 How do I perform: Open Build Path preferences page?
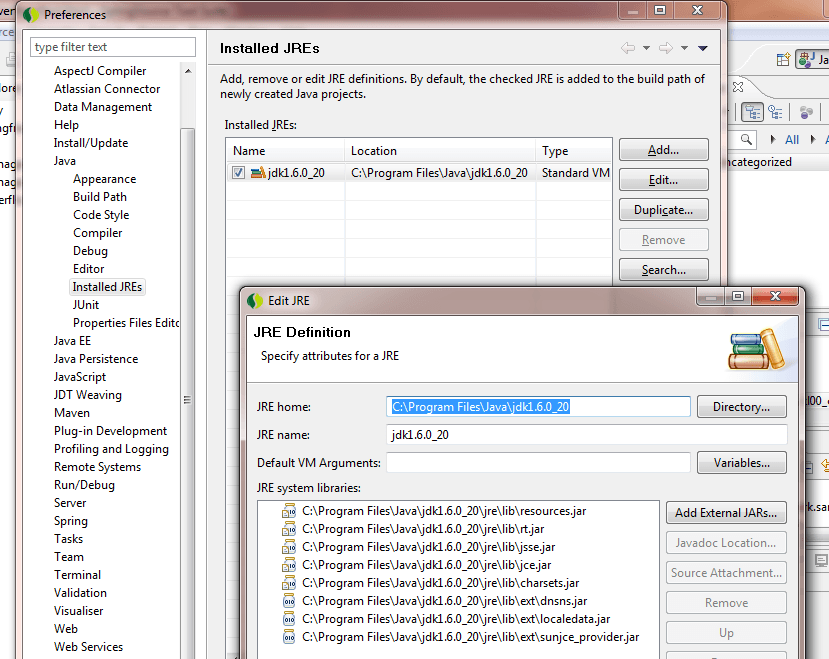tap(100, 197)
